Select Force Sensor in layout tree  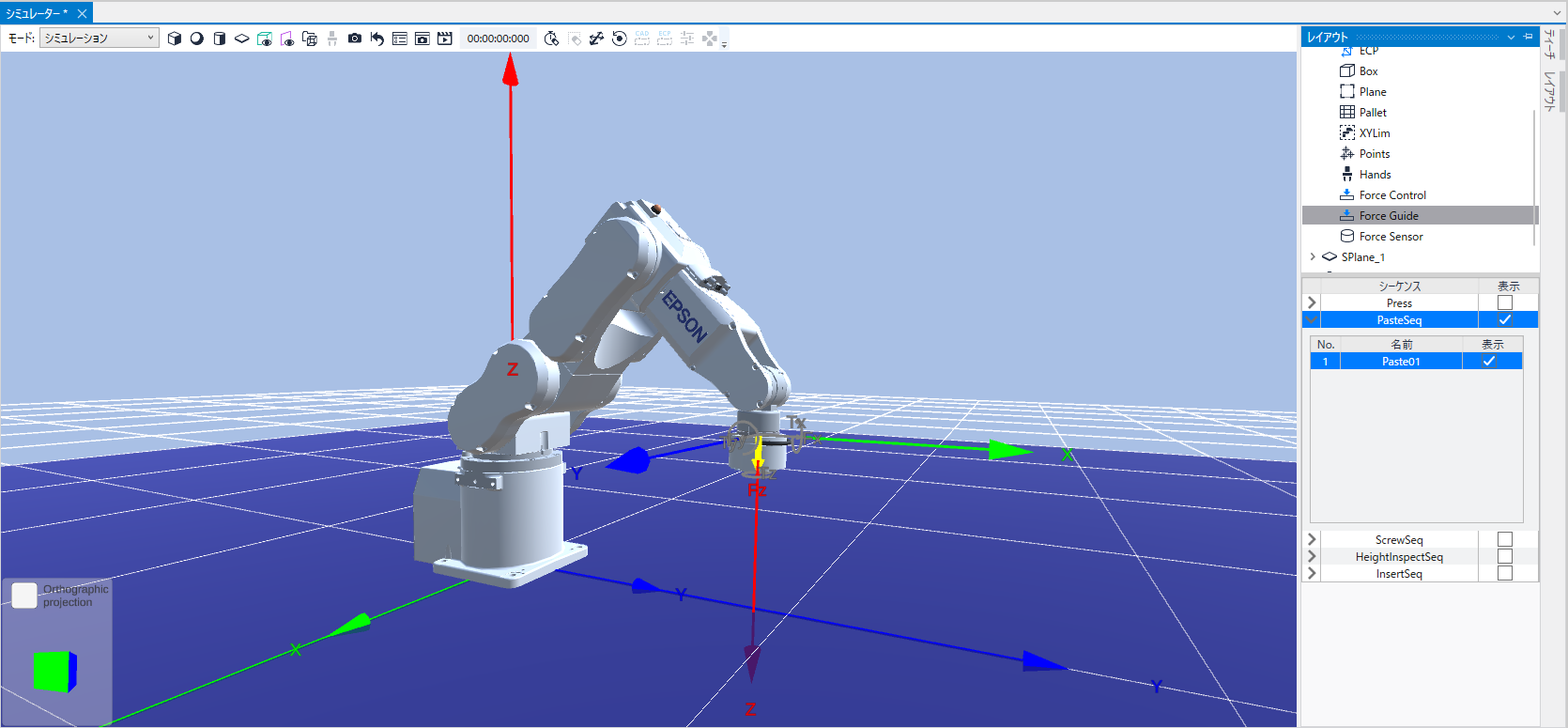[x=1391, y=237]
